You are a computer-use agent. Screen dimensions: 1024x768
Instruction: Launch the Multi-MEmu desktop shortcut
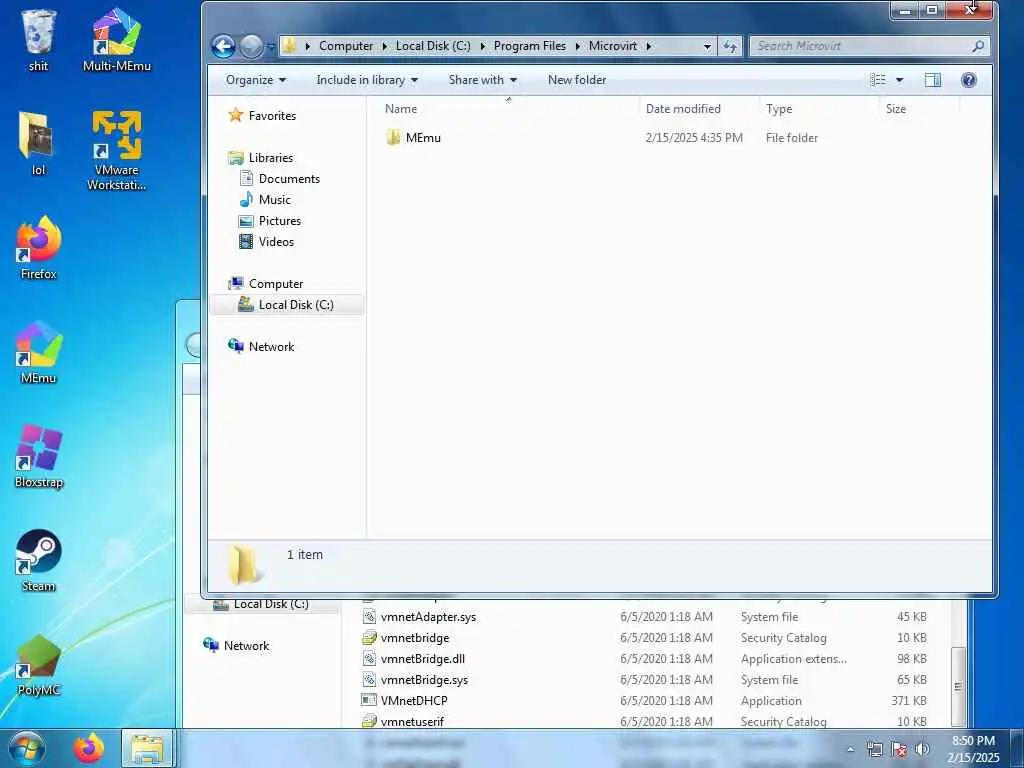coord(117,39)
